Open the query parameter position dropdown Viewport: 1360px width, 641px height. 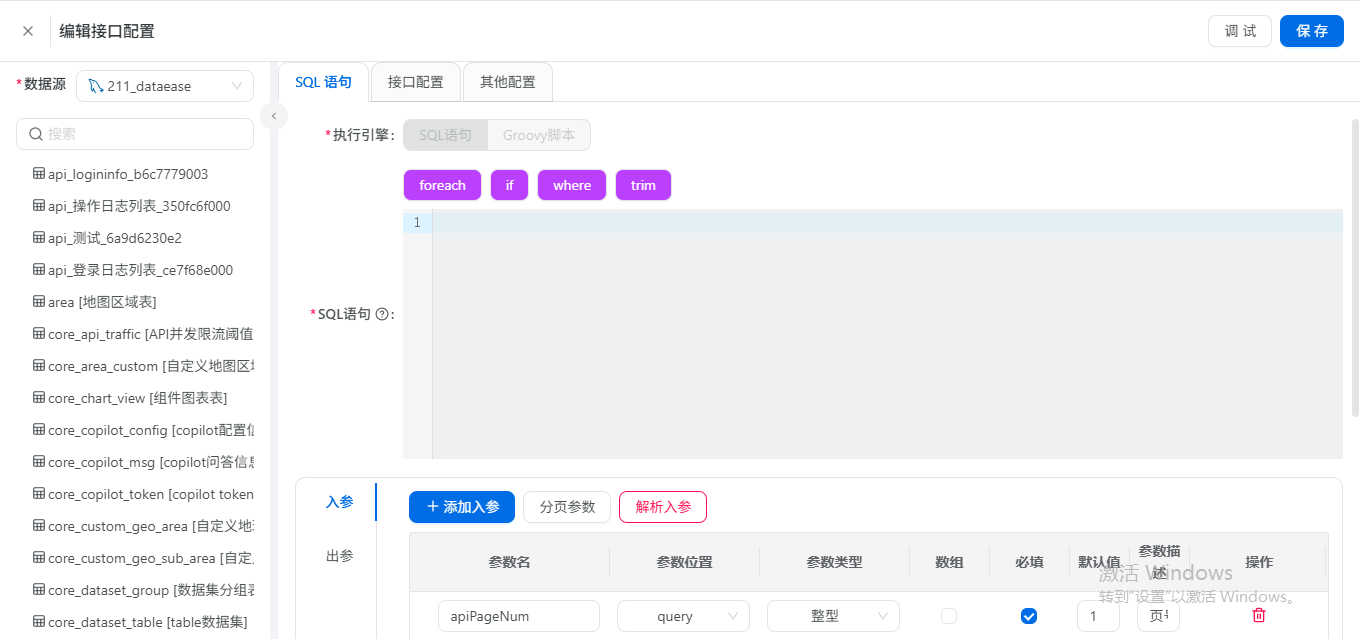click(683, 616)
